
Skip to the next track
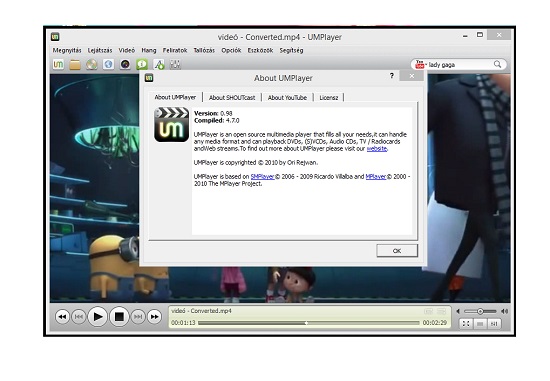(138, 317)
